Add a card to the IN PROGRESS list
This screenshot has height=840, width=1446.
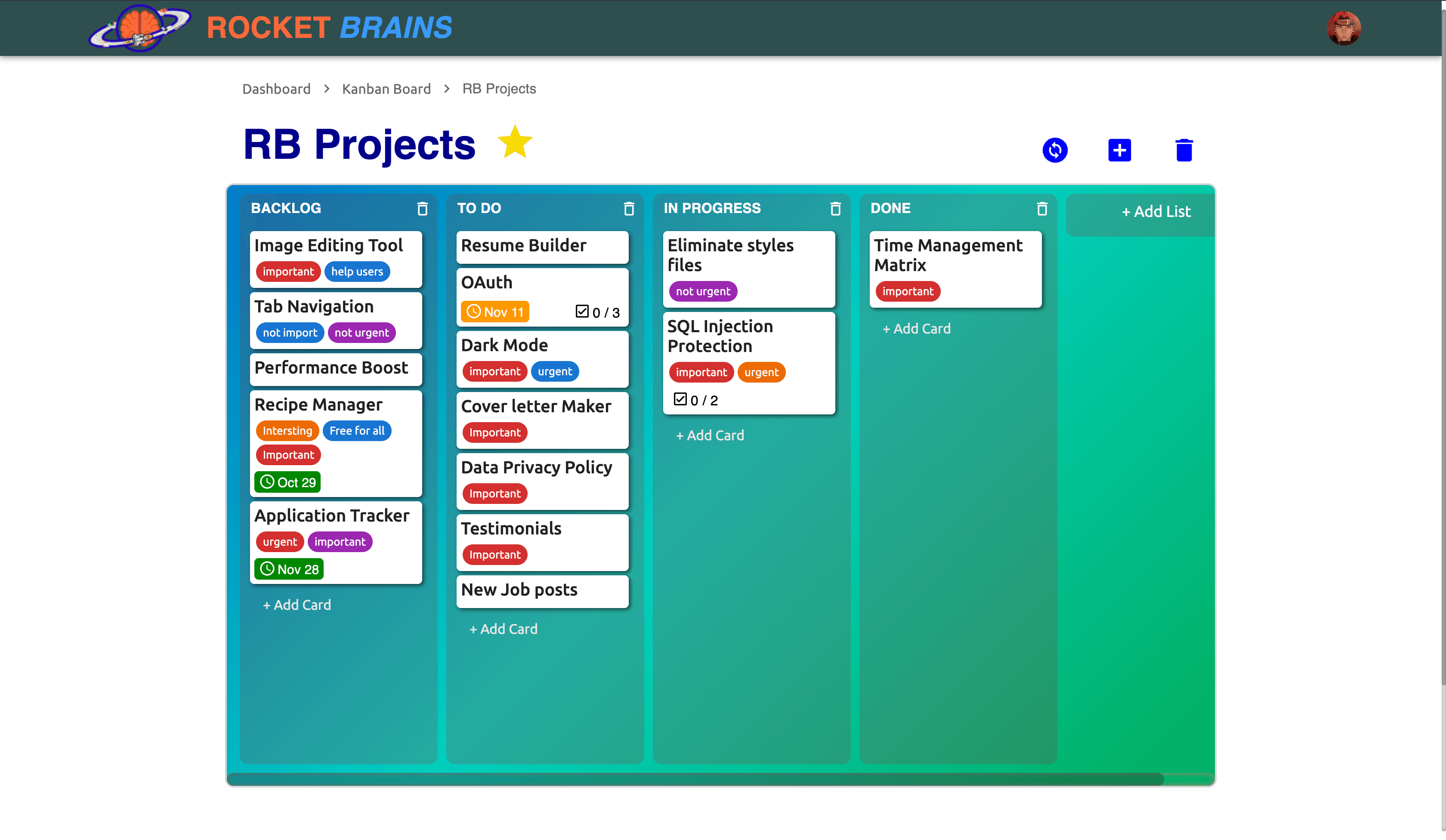pos(710,435)
